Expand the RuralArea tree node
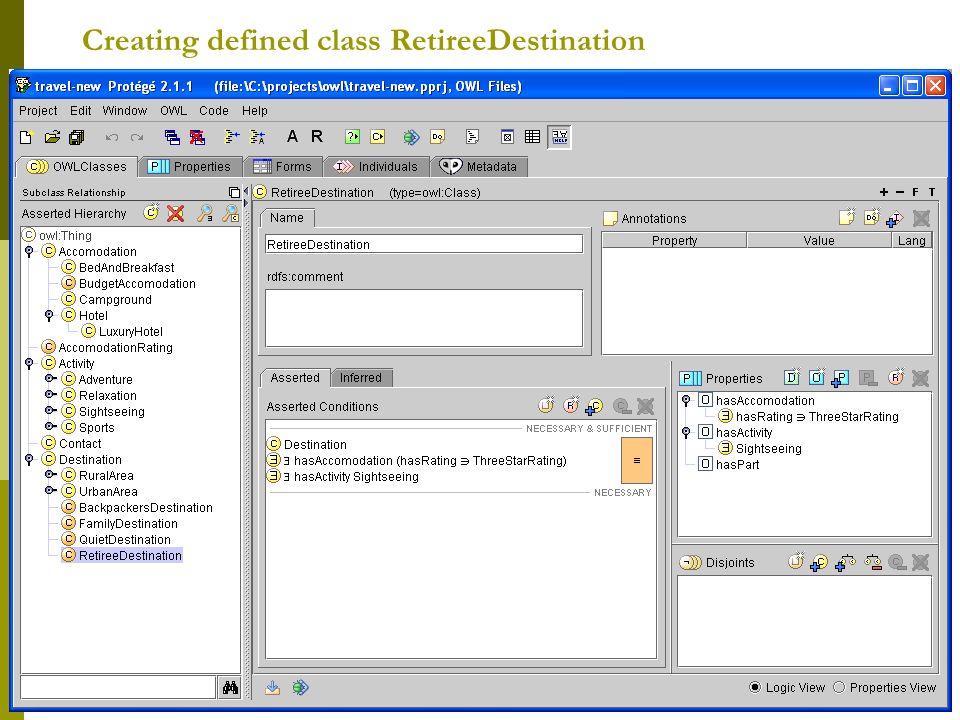This screenshot has width=960, height=720. point(50,474)
